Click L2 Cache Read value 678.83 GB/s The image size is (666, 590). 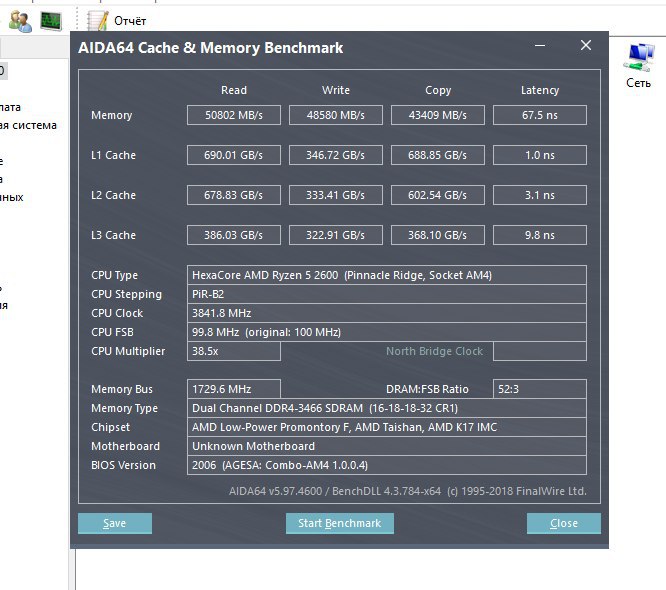tap(234, 195)
